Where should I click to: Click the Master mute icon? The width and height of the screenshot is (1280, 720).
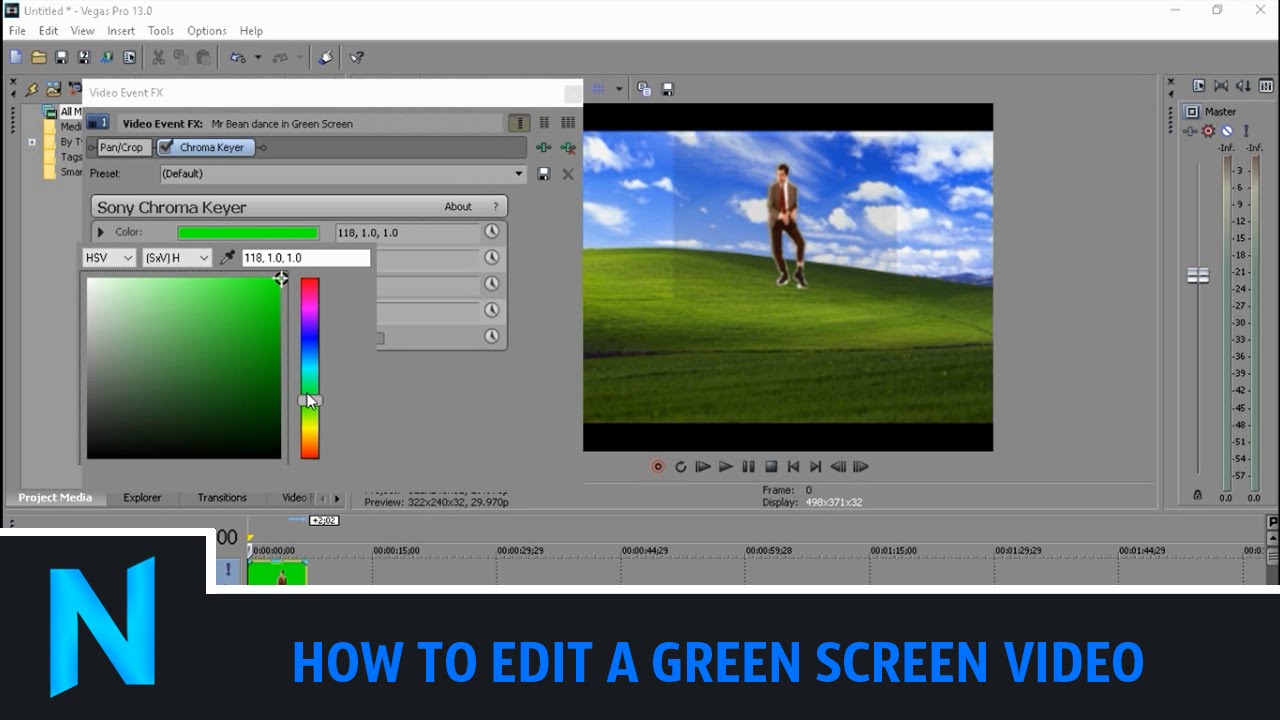pos(1227,131)
